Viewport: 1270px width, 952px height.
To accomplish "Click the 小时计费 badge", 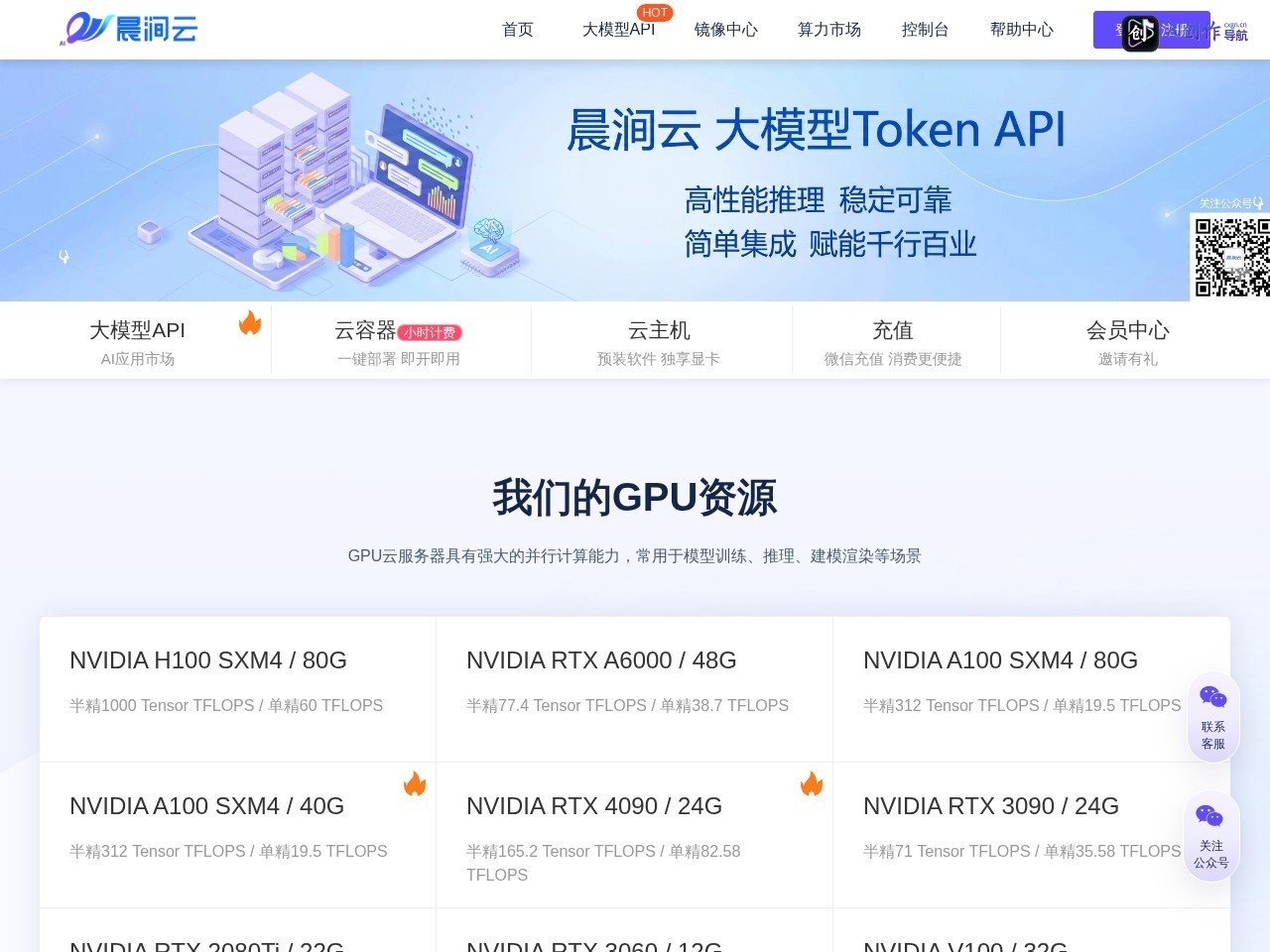I will tap(431, 333).
